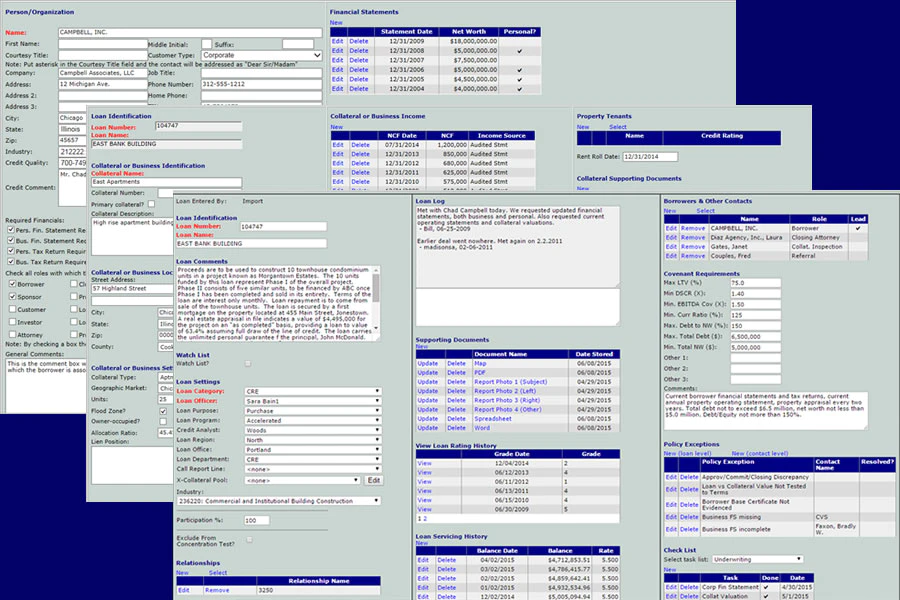
Task: View the 12/04/2014 loan rating grade
Action: click(424, 463)
